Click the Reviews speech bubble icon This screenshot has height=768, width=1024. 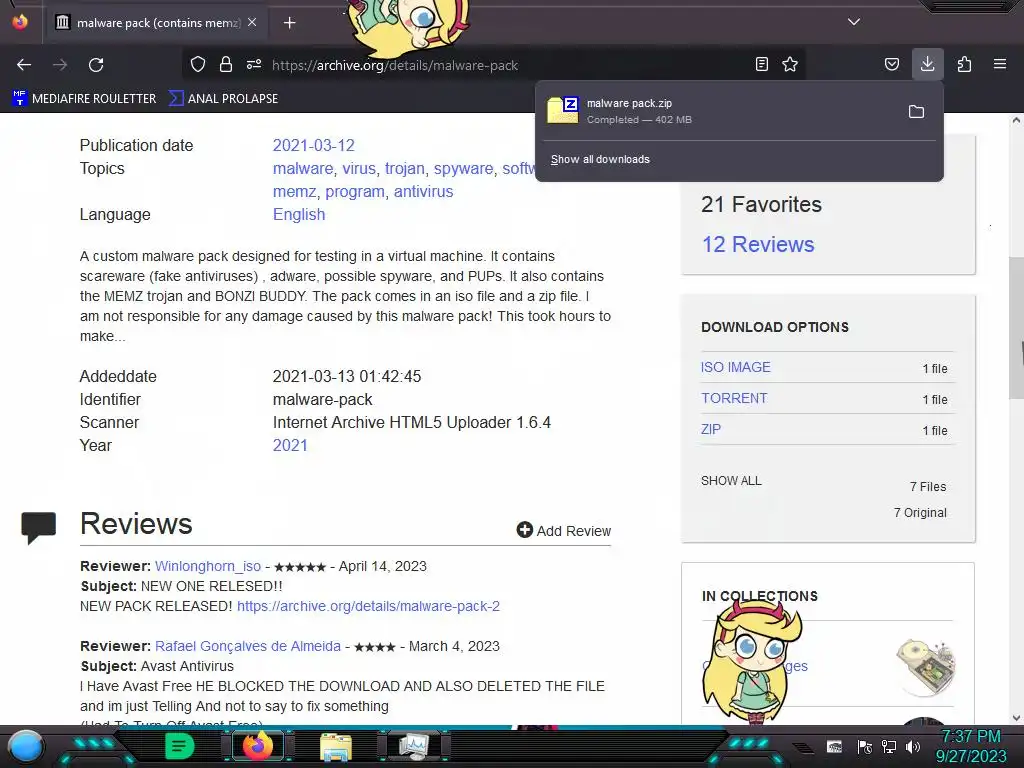[39, 527]
